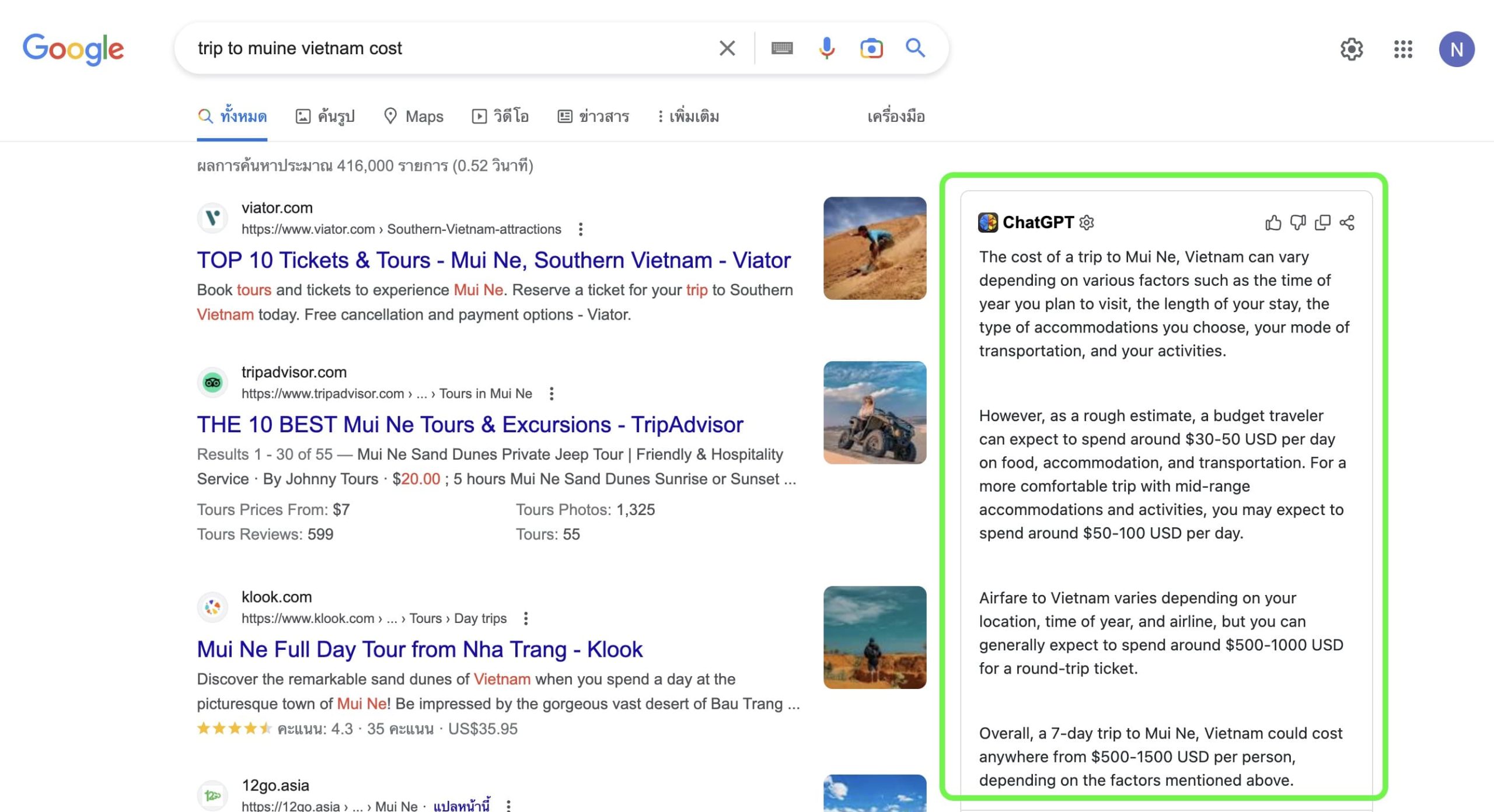Image resolution: width=1494 pixels, height=812 pixels.
Task: Copy the ChatGPT response
Action: (x=1324, y=222)
